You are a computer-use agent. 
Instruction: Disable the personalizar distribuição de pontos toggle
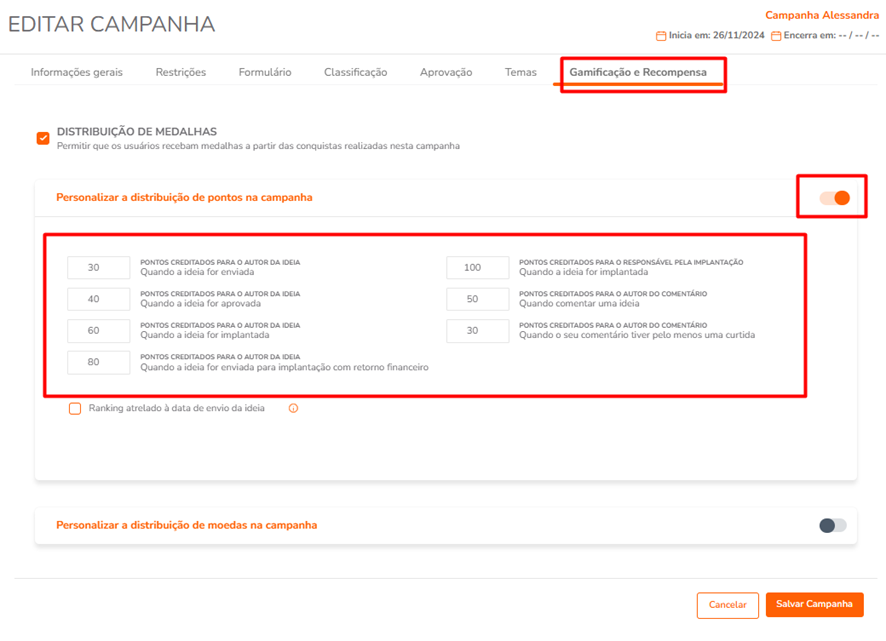pos(835,198)
